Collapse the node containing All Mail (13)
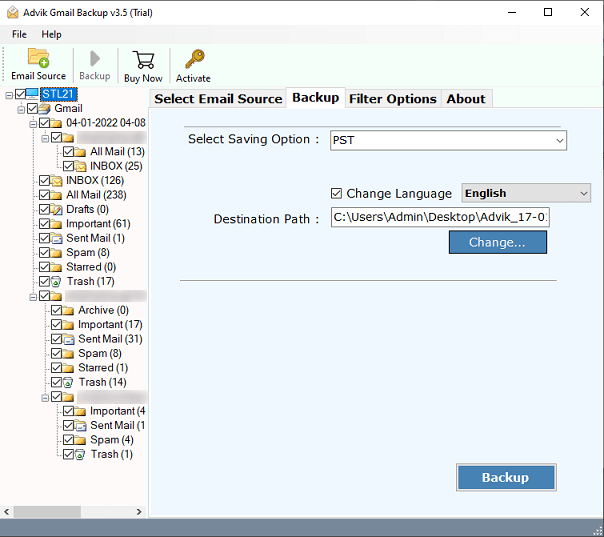Image resolution: width=604 pixels, height=537 pixels. click(45, 138)
